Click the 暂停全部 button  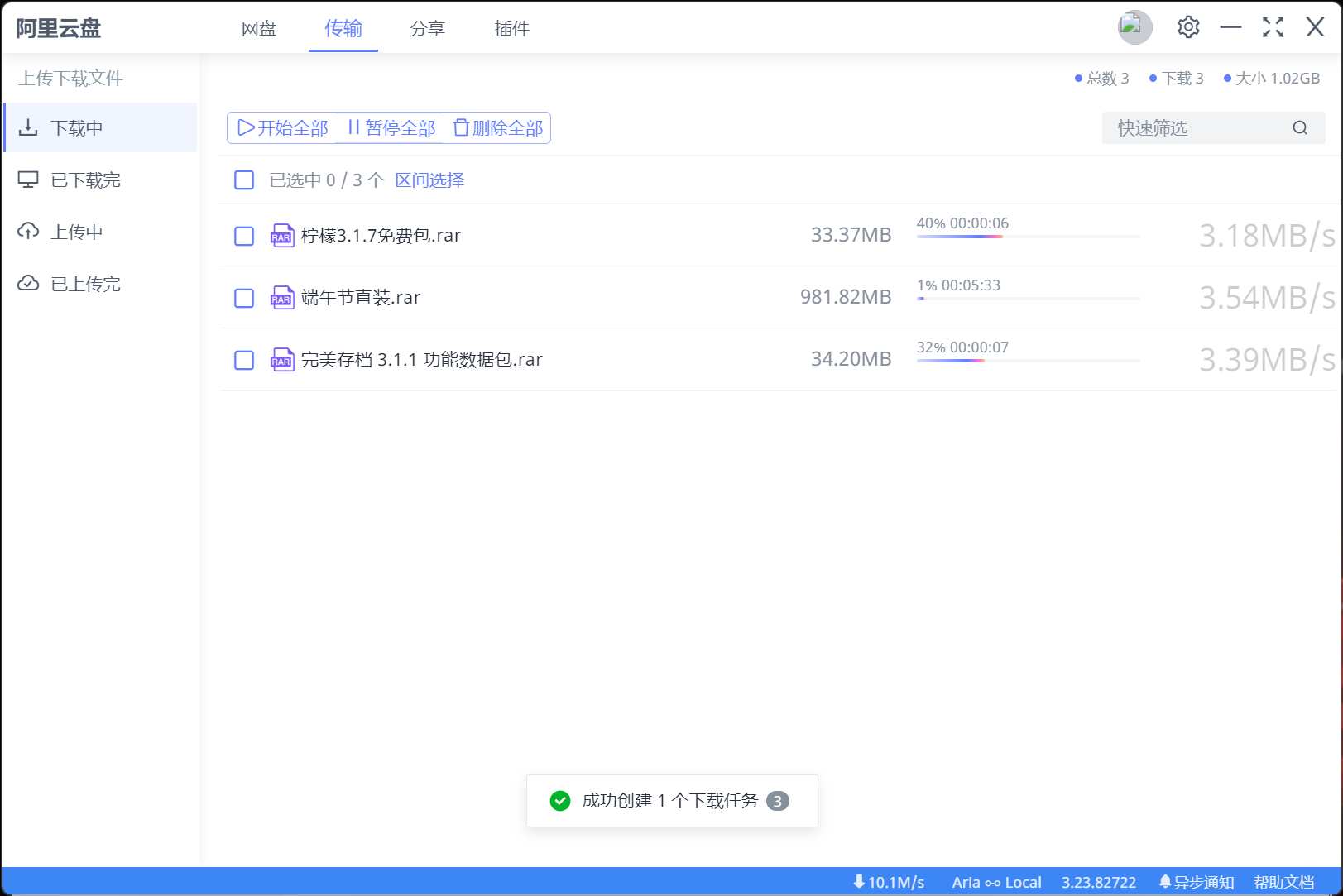[x=391, y=128]
